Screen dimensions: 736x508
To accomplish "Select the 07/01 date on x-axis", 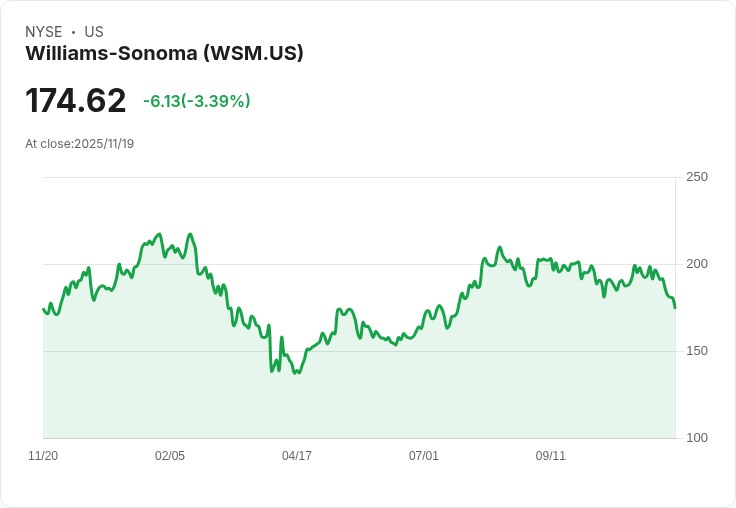I will (x=424, y=456).
